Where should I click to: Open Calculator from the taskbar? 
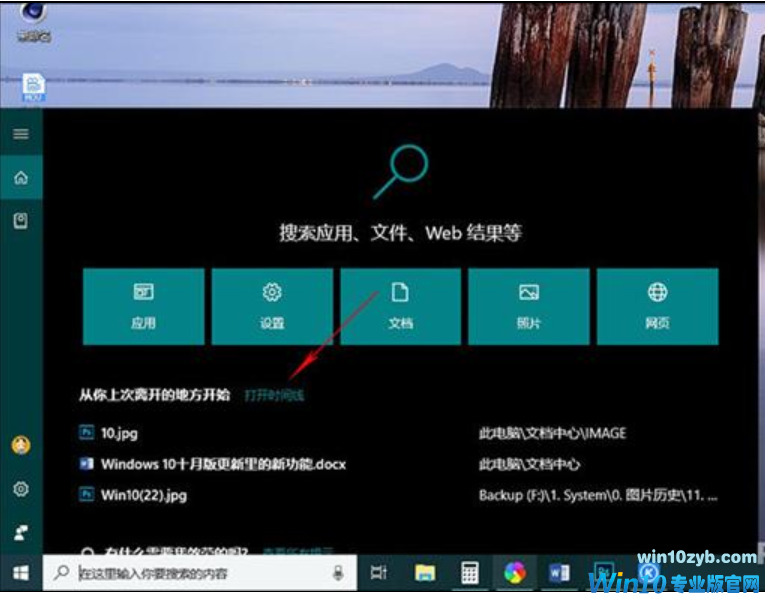(469, 573)
